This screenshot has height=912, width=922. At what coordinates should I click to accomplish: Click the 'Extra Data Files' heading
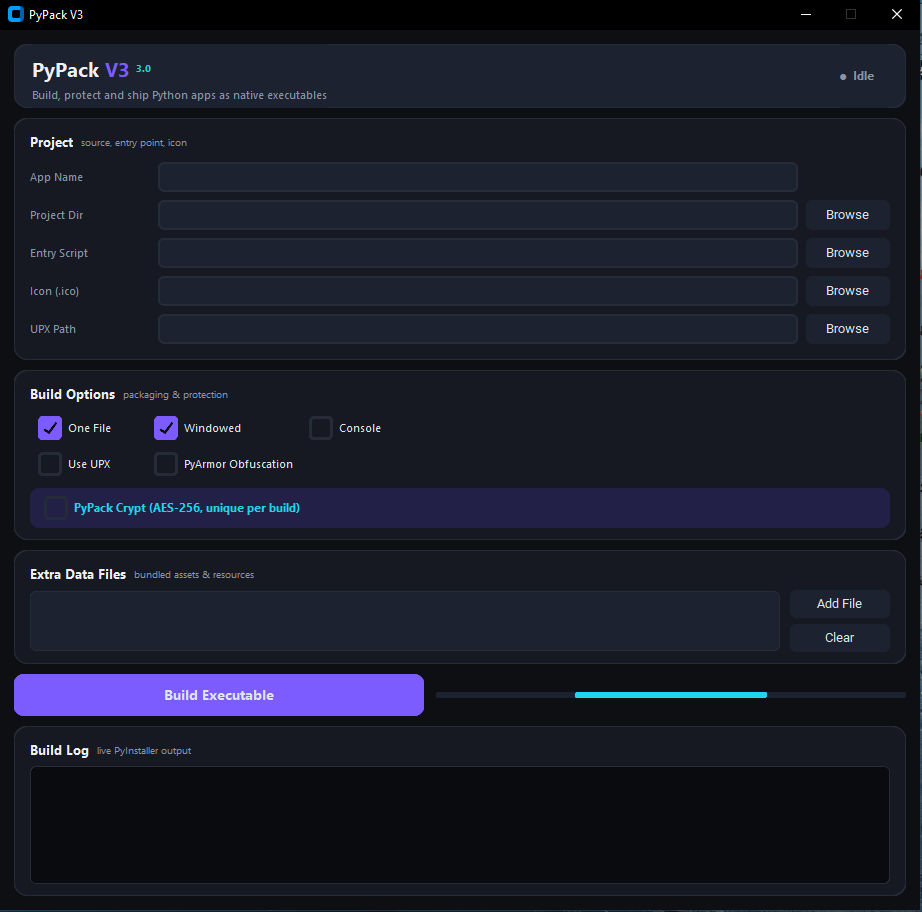(78, 574)
